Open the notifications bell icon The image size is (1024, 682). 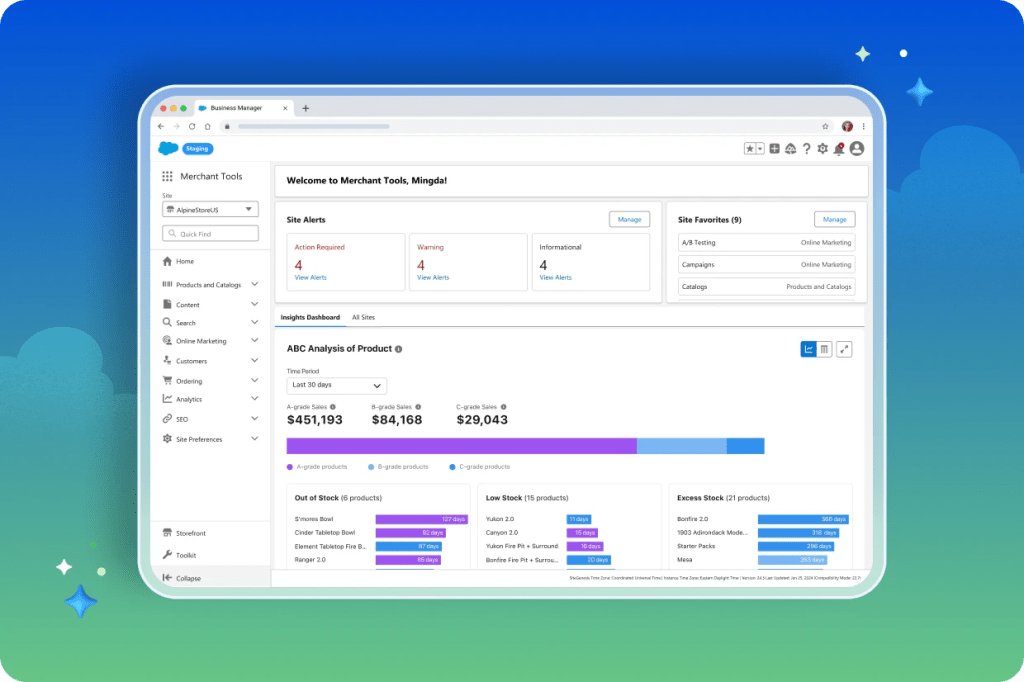(839, 149)
